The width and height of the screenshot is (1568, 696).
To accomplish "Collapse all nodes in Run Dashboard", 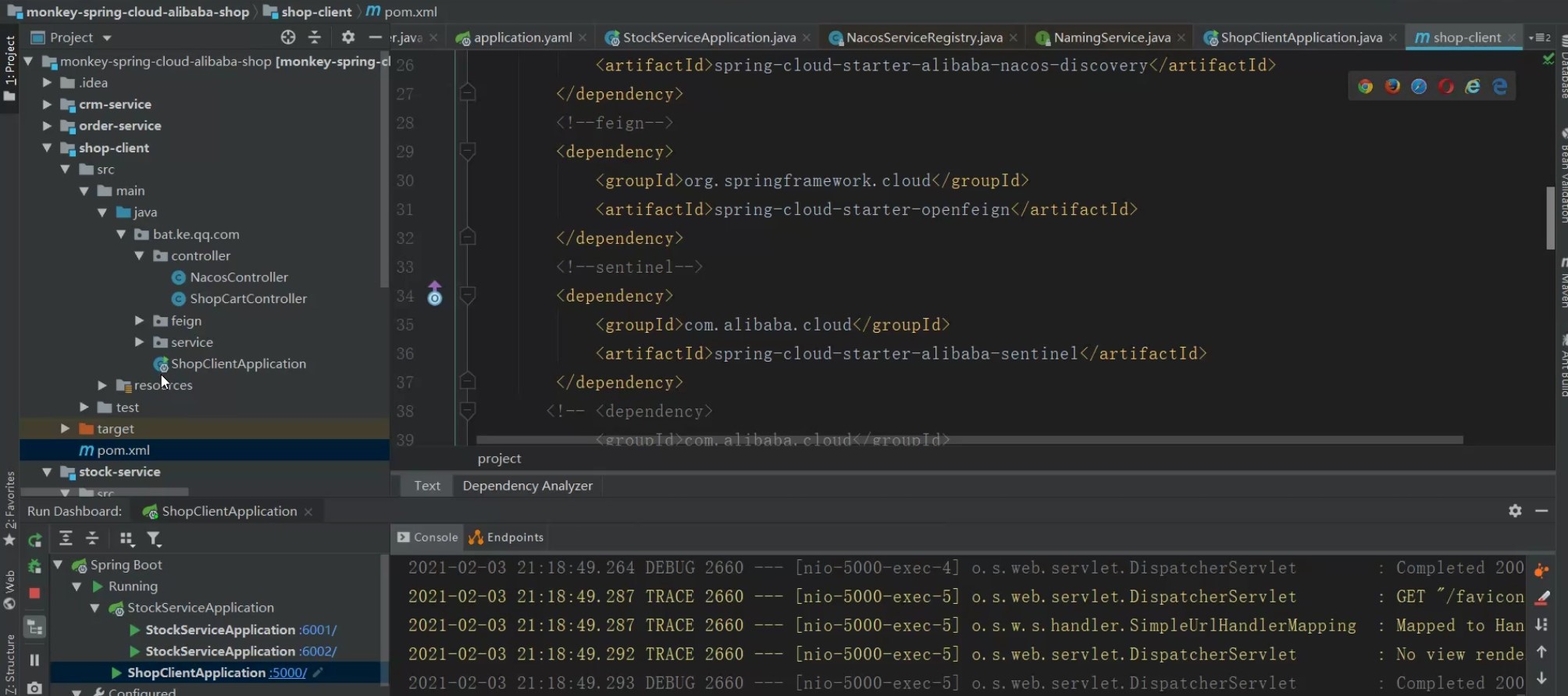I will click(x=92, y=538).
